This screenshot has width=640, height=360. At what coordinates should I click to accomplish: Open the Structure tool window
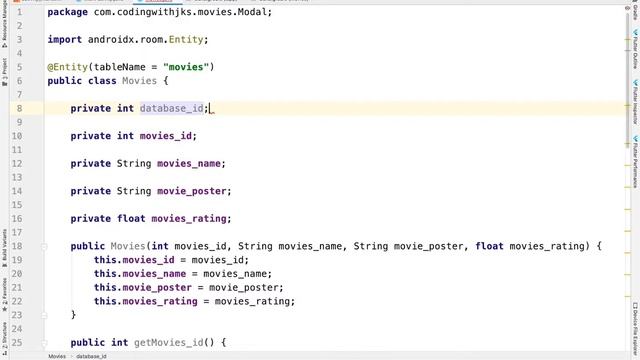click(x=4, y=338)
